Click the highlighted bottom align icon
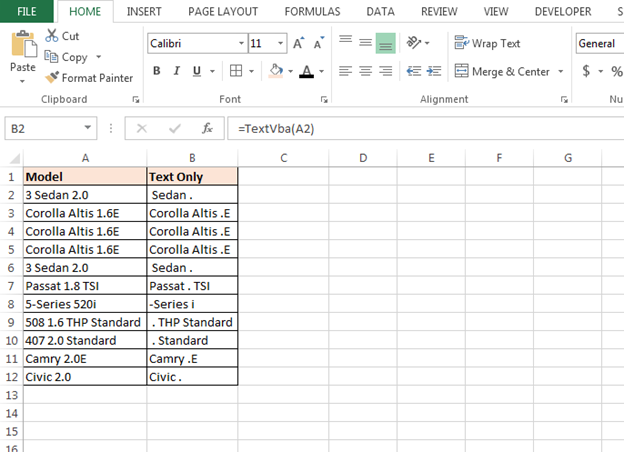This screenshot has width=624, height=452. pyautogui.click(x=385, y=43)
